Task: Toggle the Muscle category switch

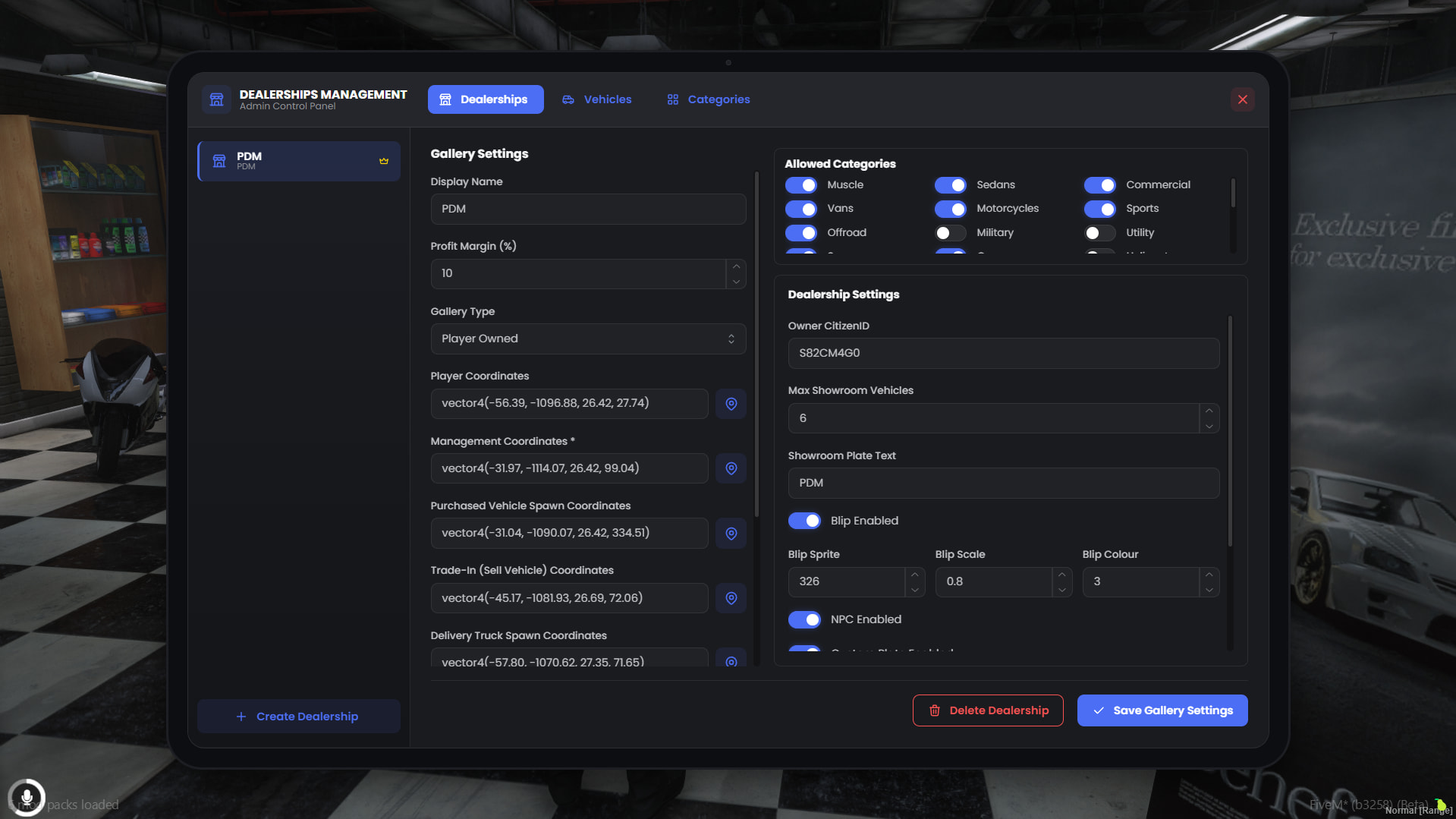Action: 801,185
